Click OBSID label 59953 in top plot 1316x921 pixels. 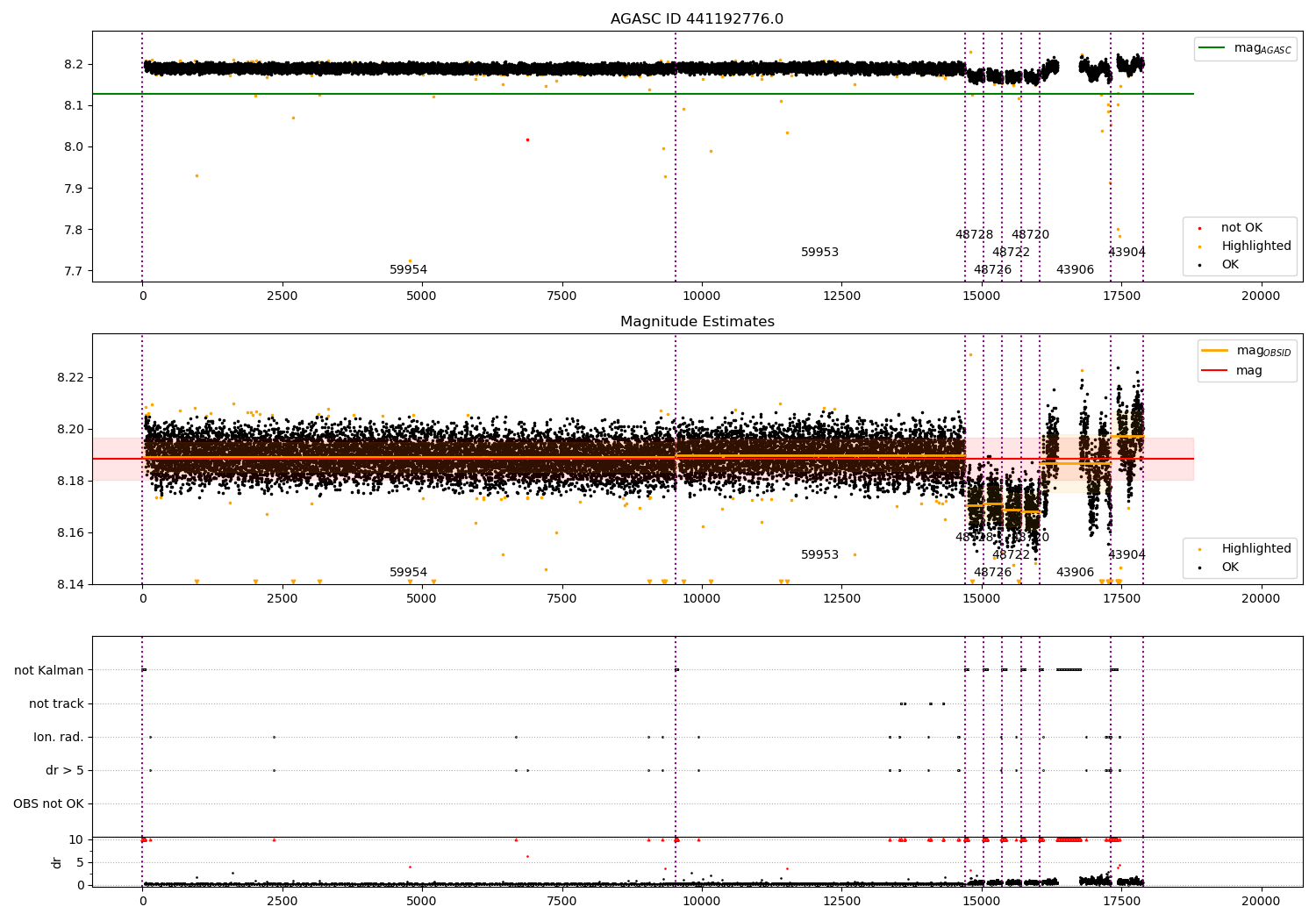pos(820,253)
